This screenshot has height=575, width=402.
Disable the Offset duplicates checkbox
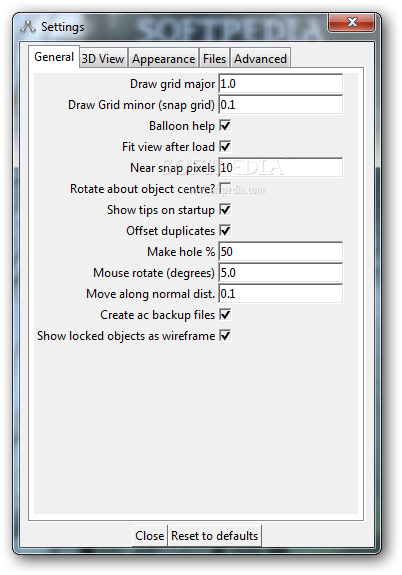[x=225, y=231]
